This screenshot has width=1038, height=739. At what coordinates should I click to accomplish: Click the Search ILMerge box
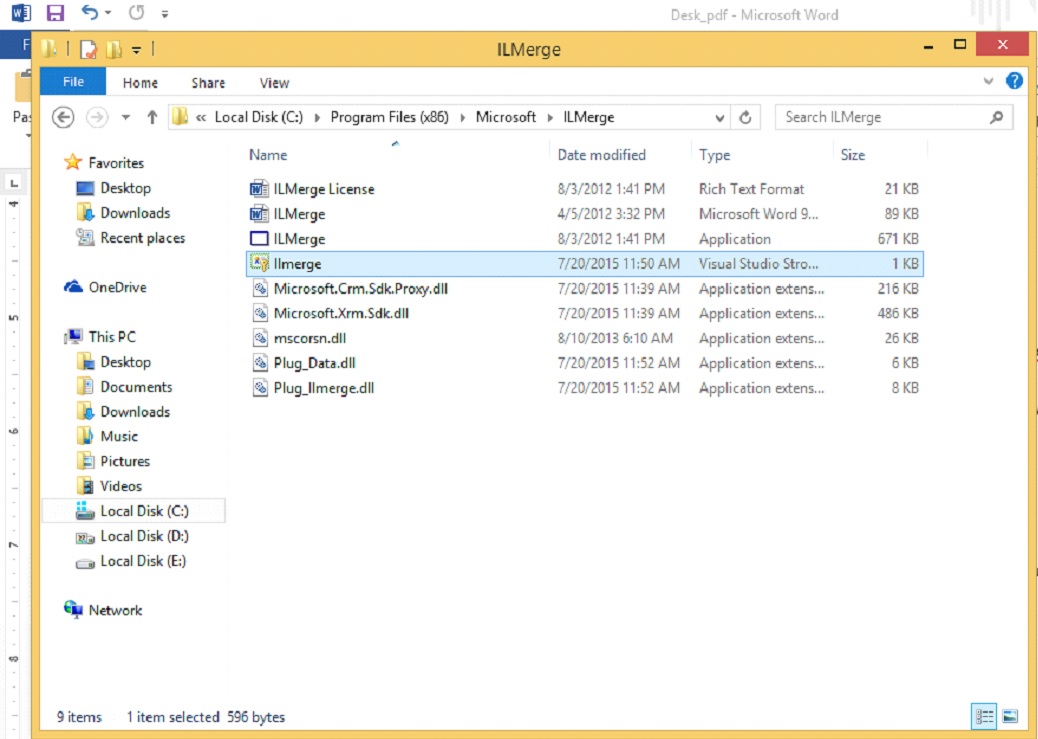point(894,117)
